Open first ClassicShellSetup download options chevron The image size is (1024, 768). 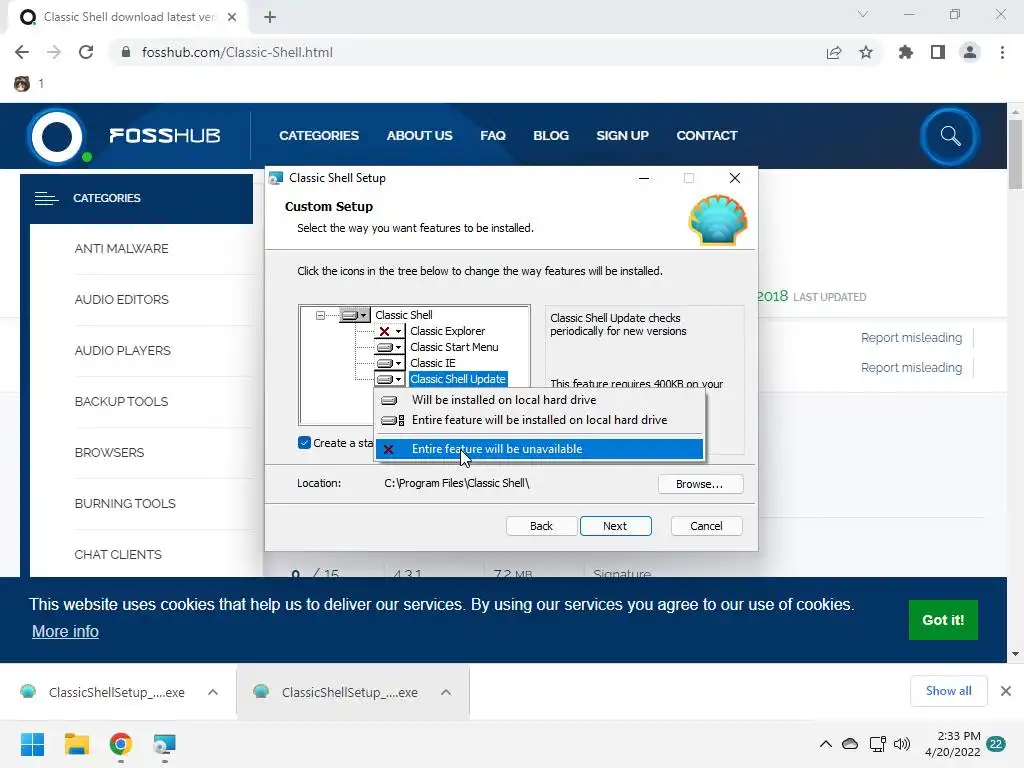(x=213, y=692)
